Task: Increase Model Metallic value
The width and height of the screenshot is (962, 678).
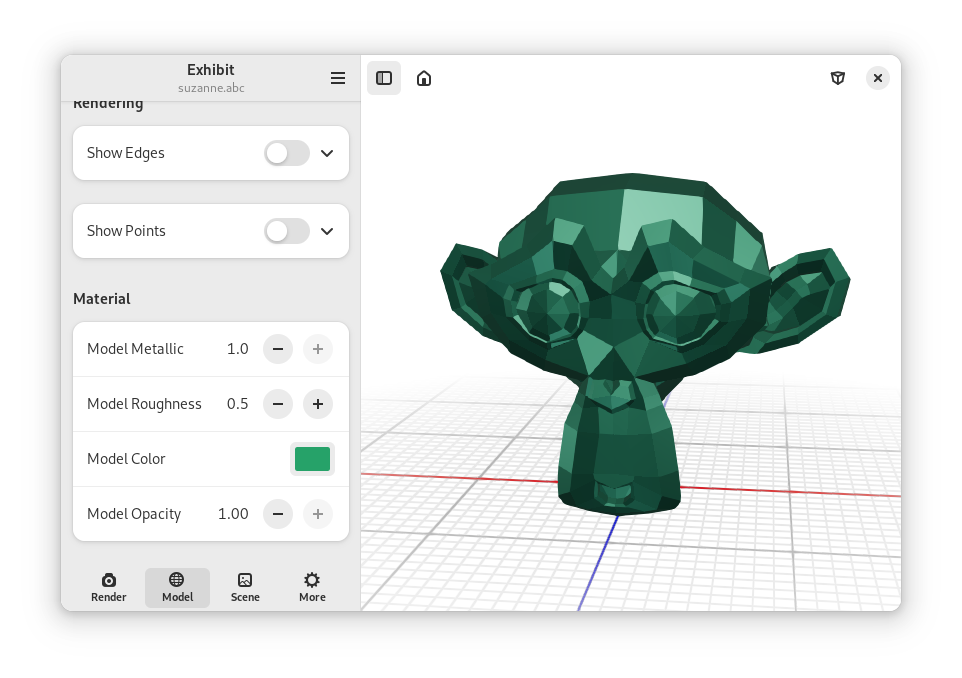Action: pos(318,349)
